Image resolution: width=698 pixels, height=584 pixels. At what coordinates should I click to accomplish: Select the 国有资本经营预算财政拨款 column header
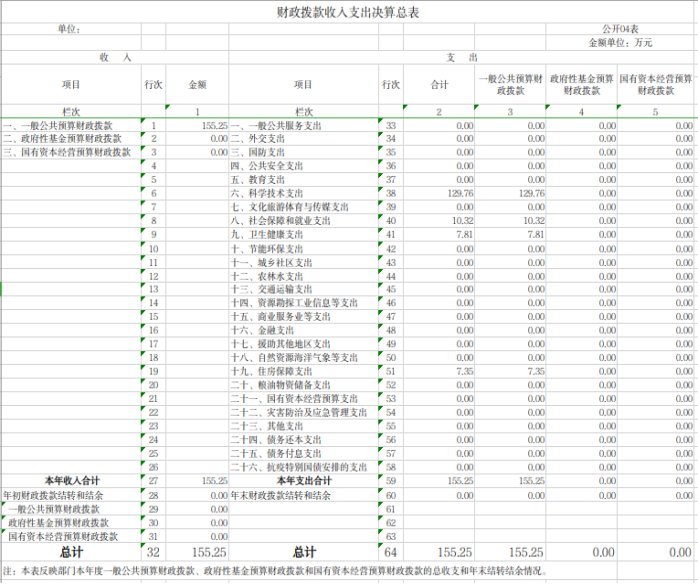tap(655, 86)
